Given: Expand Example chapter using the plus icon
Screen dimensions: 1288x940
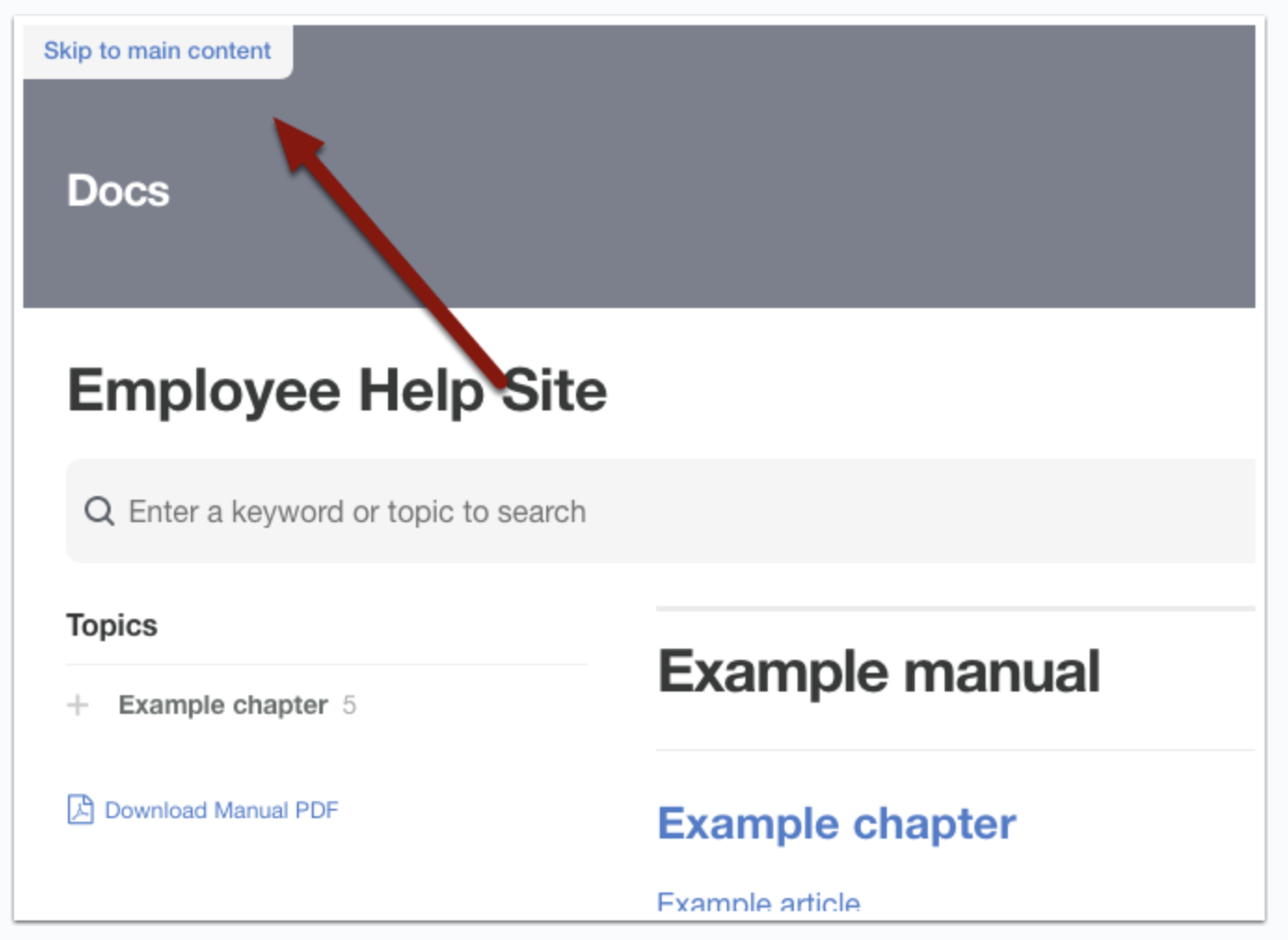Looking at the screenshot, I should tap(78, 705).
